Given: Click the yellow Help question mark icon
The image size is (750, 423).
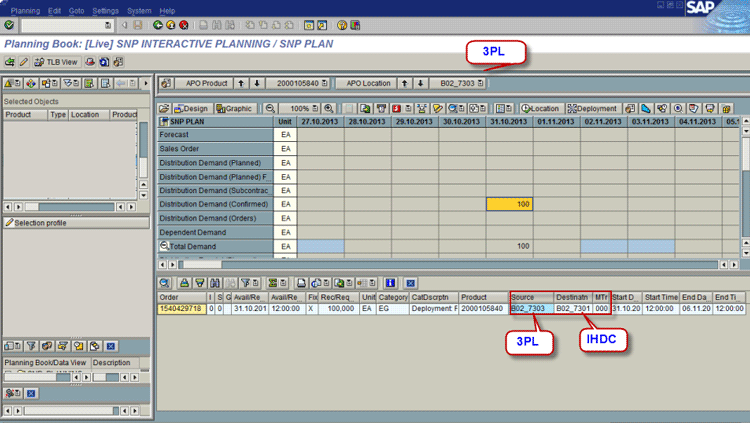Looking at the screenshot, I should click(342, 25).
